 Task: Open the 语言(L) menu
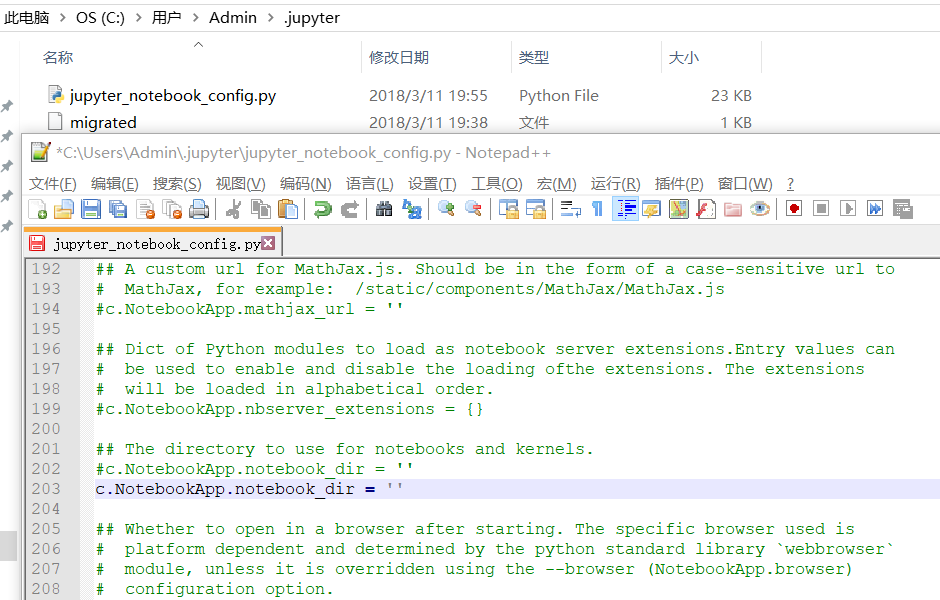click(x=369, y=184)
